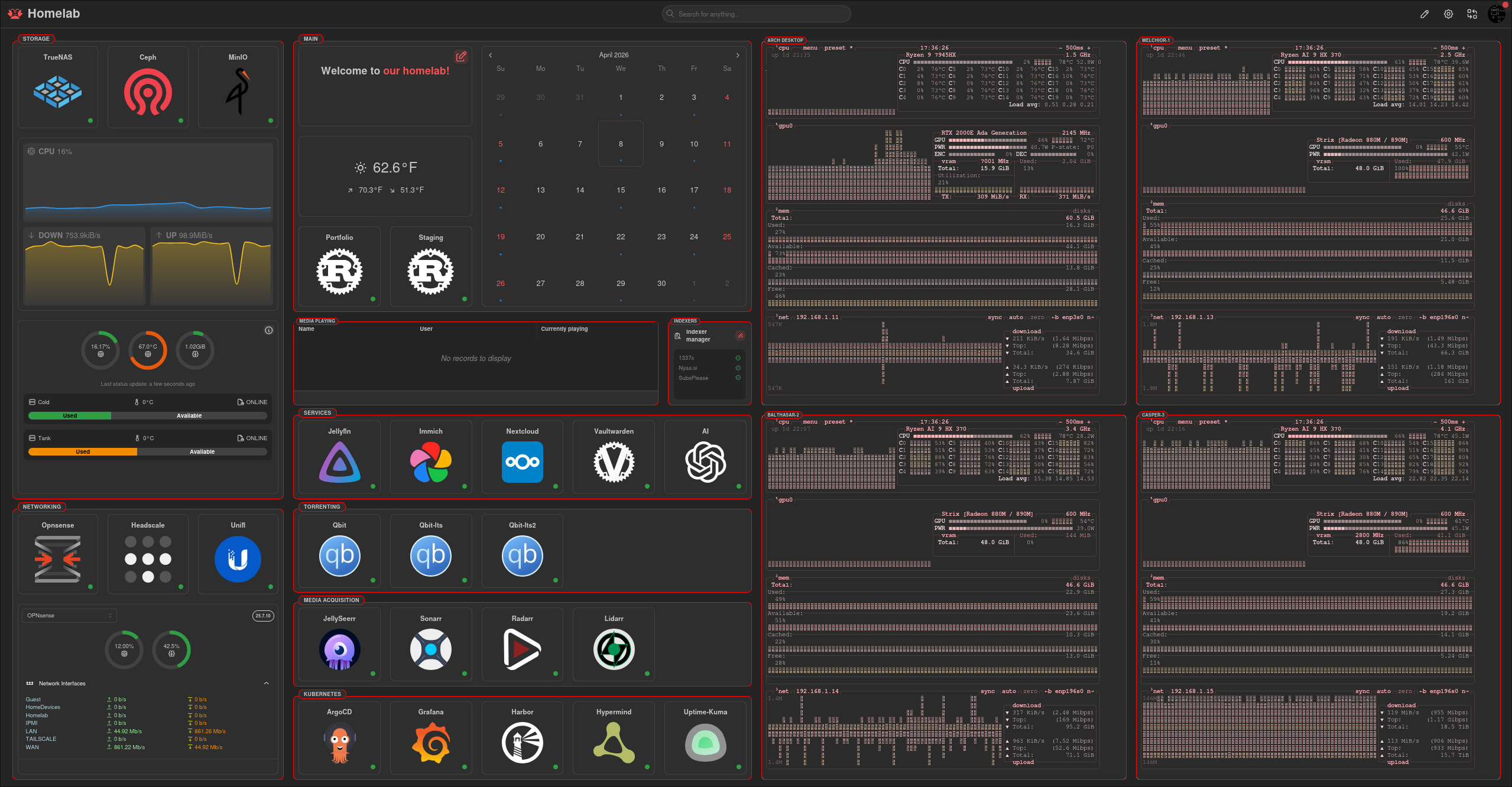Select April 15 in calendar
1512x787 pixels.
point(621,190)
